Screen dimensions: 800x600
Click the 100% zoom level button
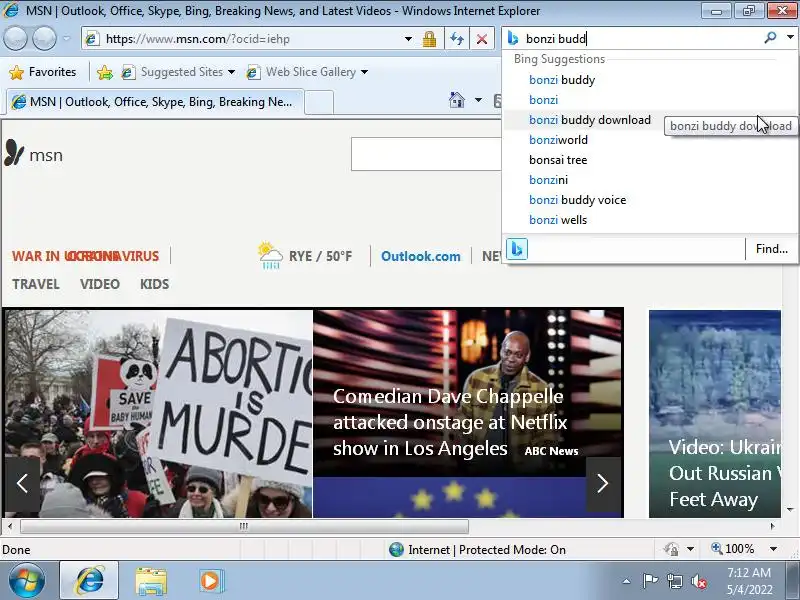pos(733,549)
